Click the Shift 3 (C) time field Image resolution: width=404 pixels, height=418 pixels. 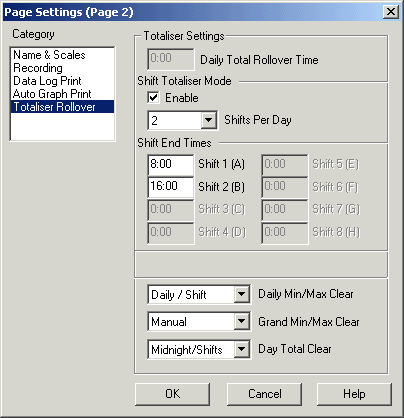point(170,210)
